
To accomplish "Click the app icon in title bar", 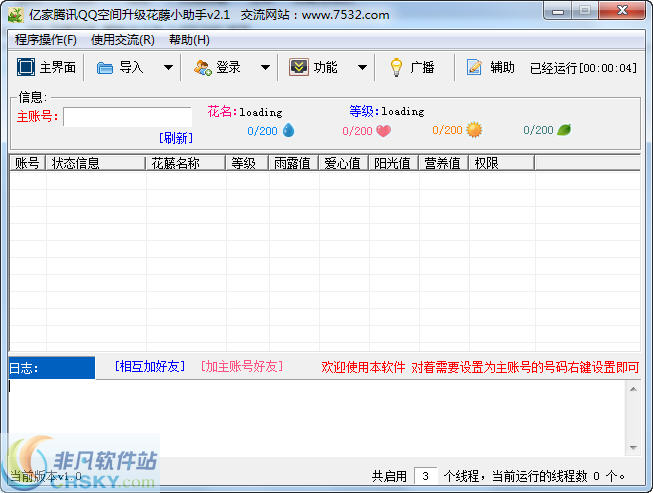I will click(15, 15).
